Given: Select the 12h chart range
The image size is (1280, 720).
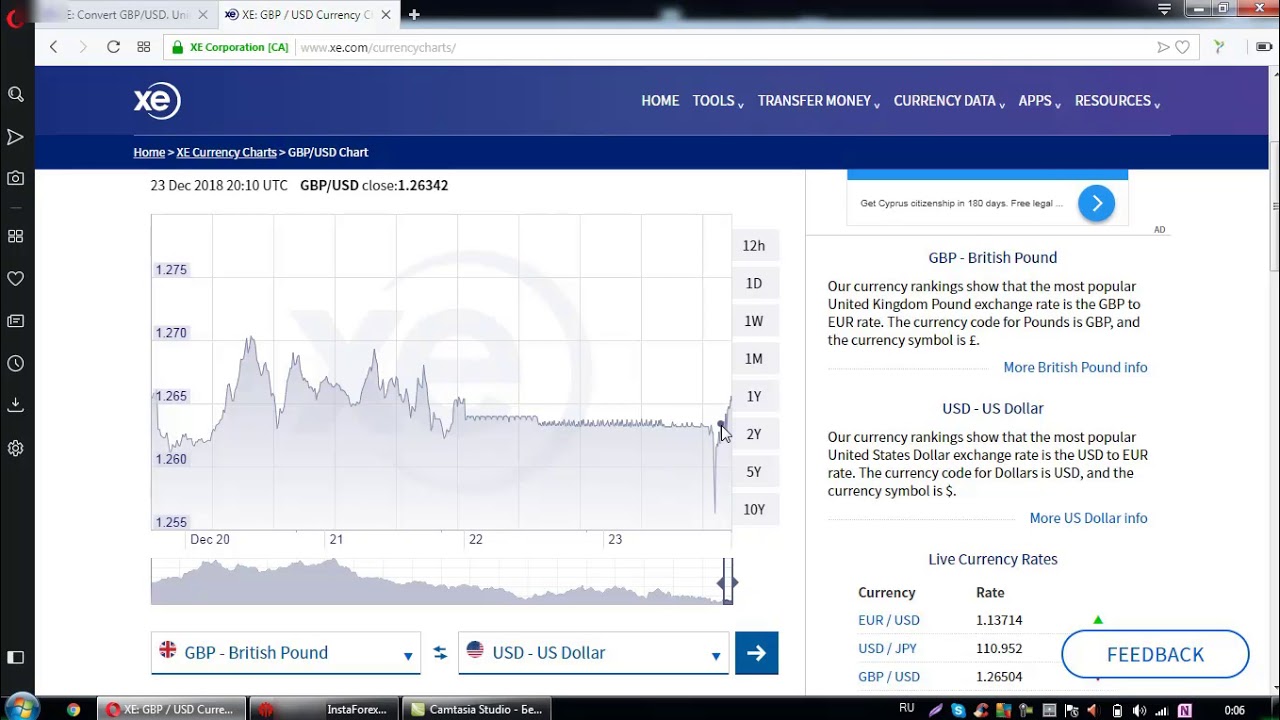Looking at the screenshot, I should point(754,246).
